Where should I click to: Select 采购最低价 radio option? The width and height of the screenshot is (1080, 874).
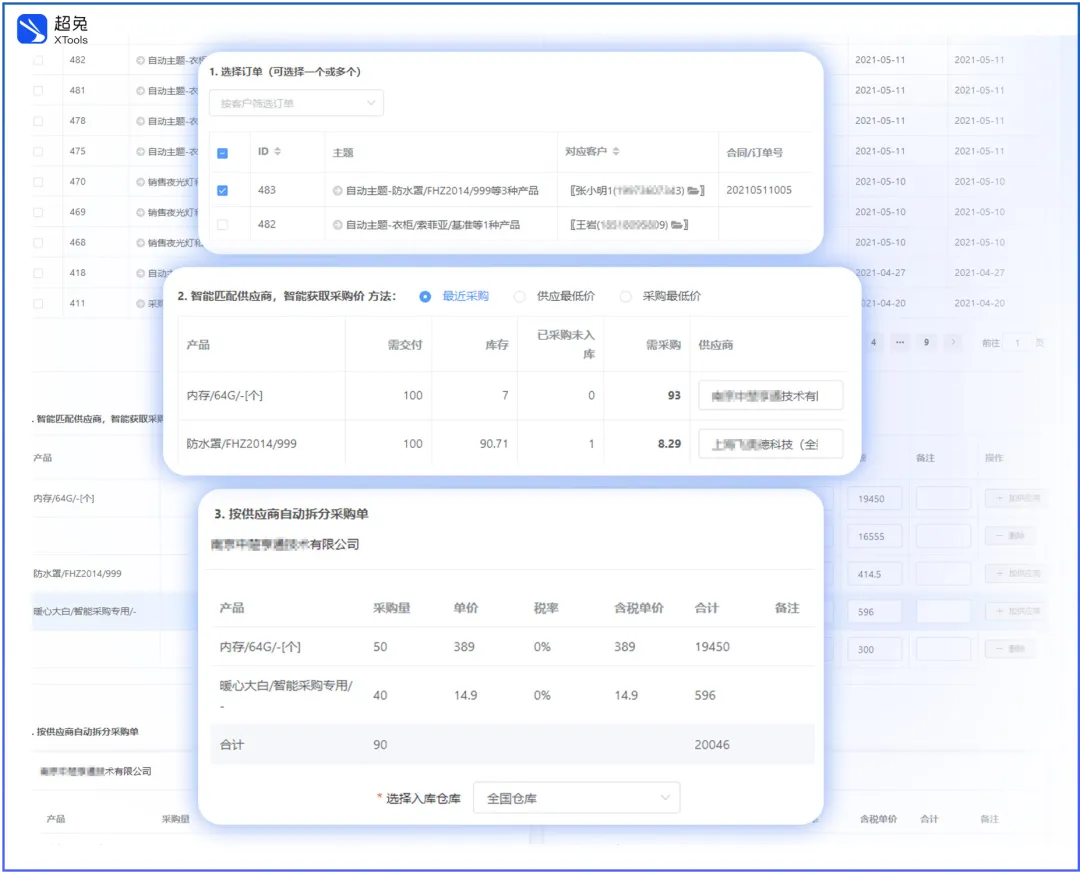point(625,297)
